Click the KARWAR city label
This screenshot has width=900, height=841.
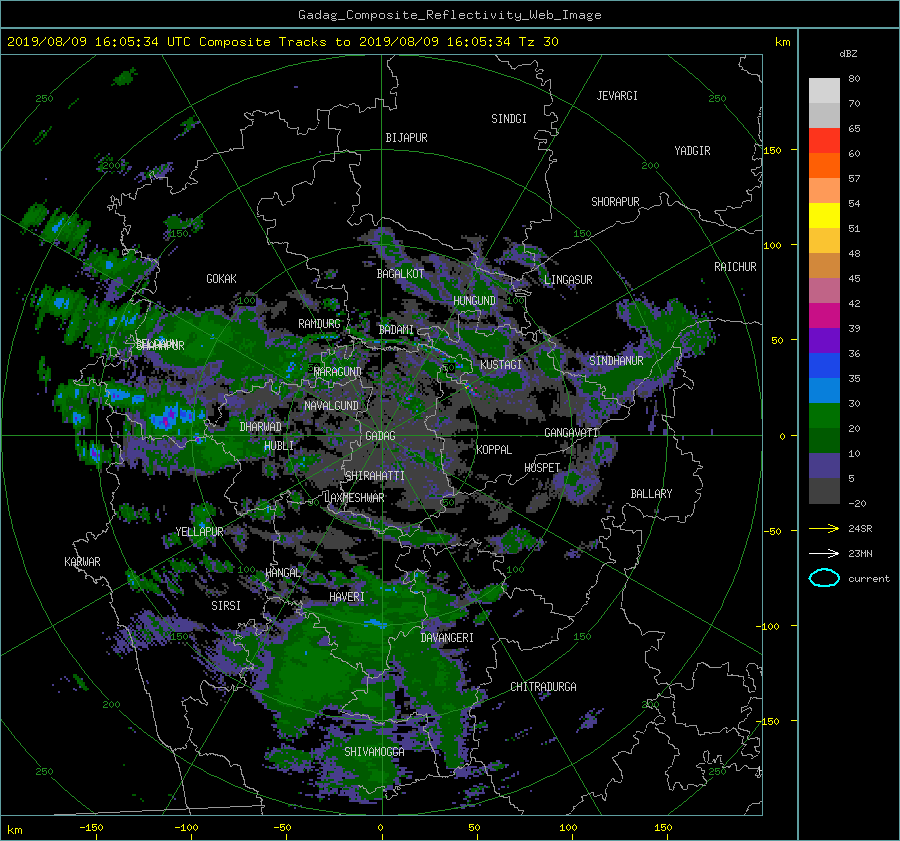[82, 562]
